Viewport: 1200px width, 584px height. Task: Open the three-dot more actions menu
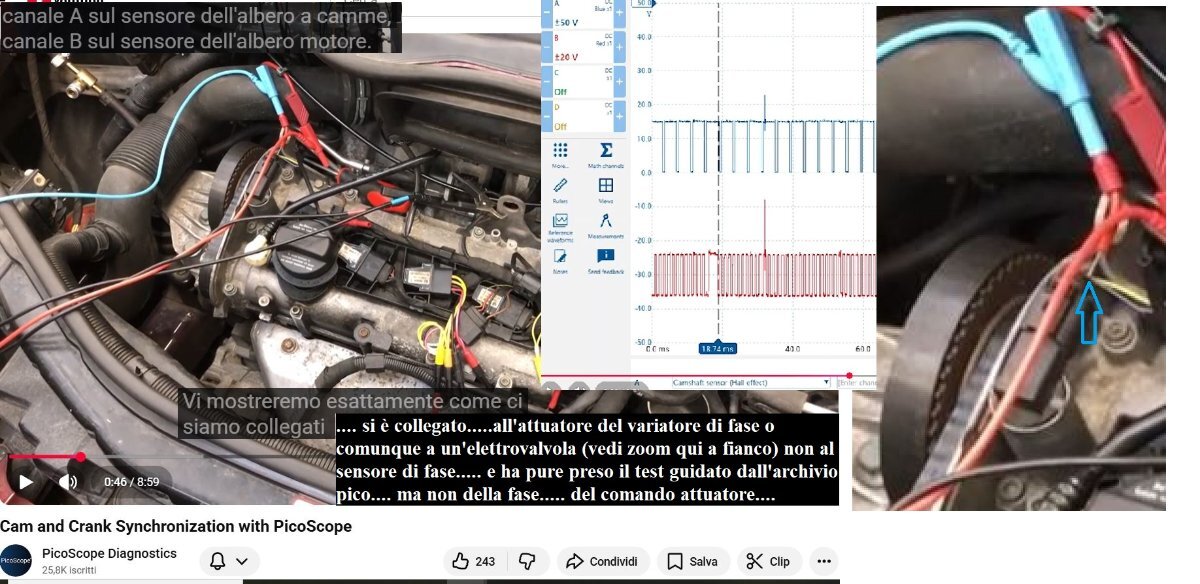(x=822, y=561)
